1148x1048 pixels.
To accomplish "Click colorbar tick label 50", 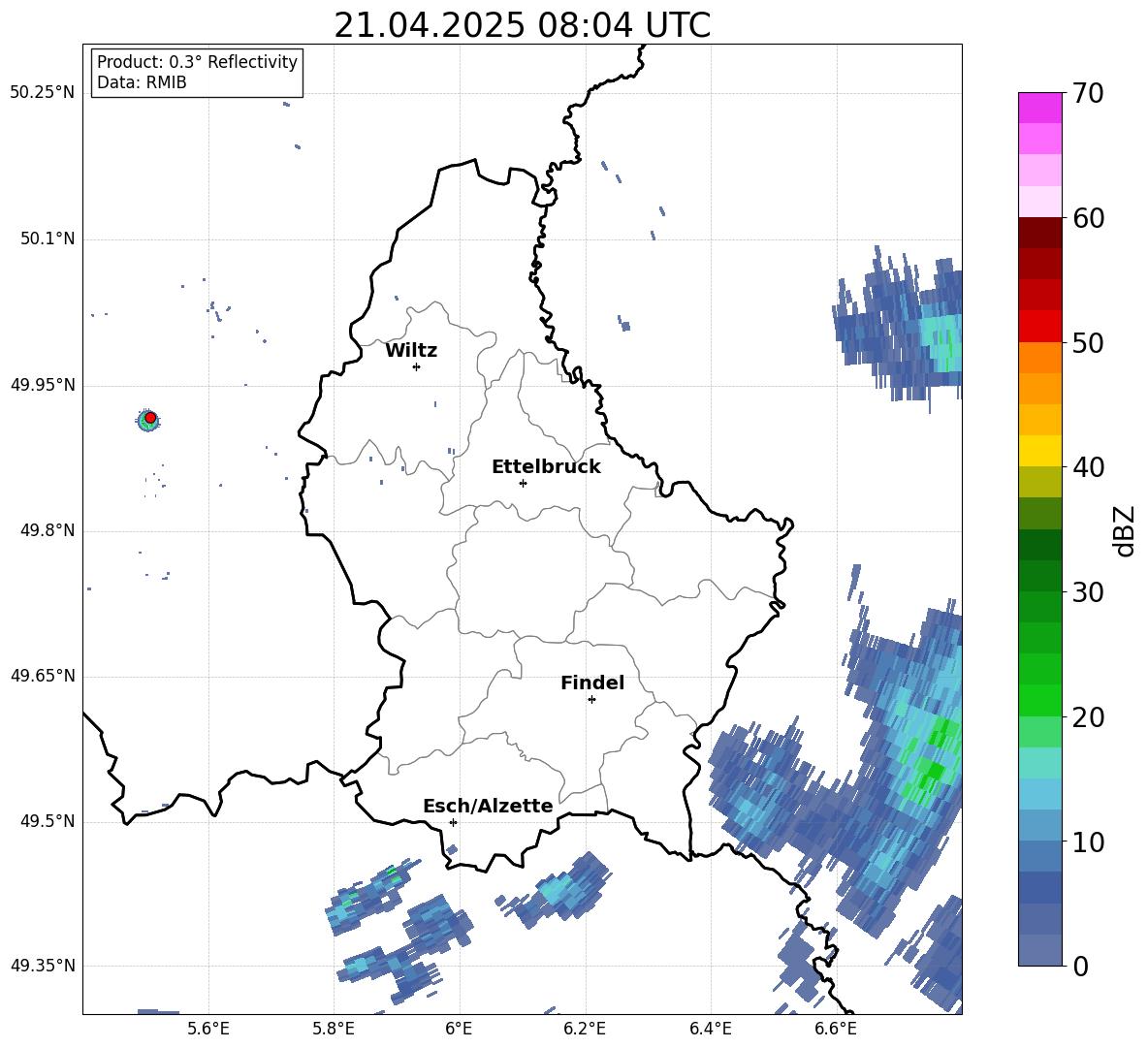I will coord(1088,342).
